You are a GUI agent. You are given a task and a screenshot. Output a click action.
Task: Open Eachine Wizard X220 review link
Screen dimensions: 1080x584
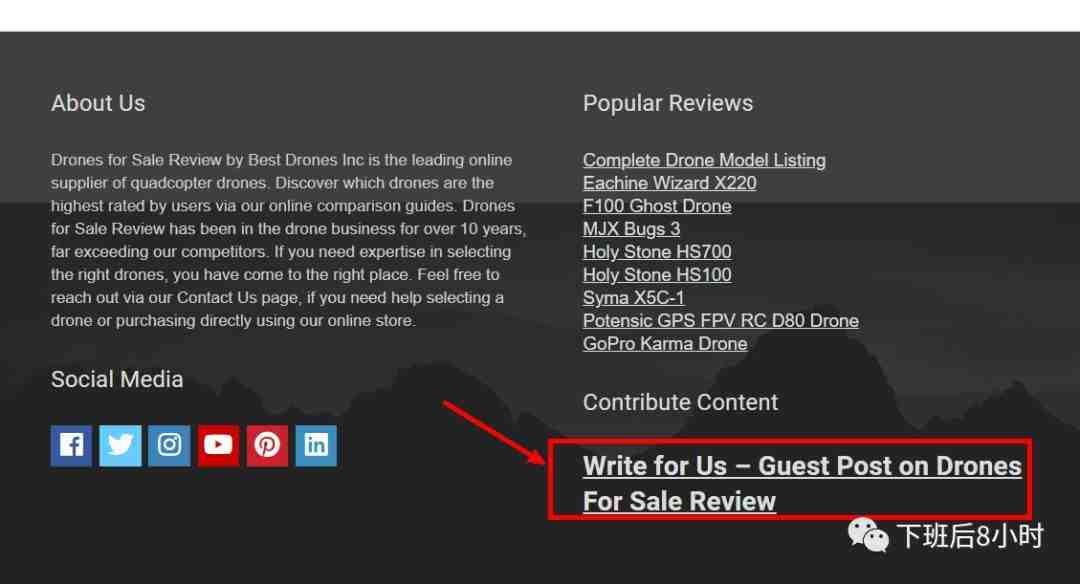[669, 183]
